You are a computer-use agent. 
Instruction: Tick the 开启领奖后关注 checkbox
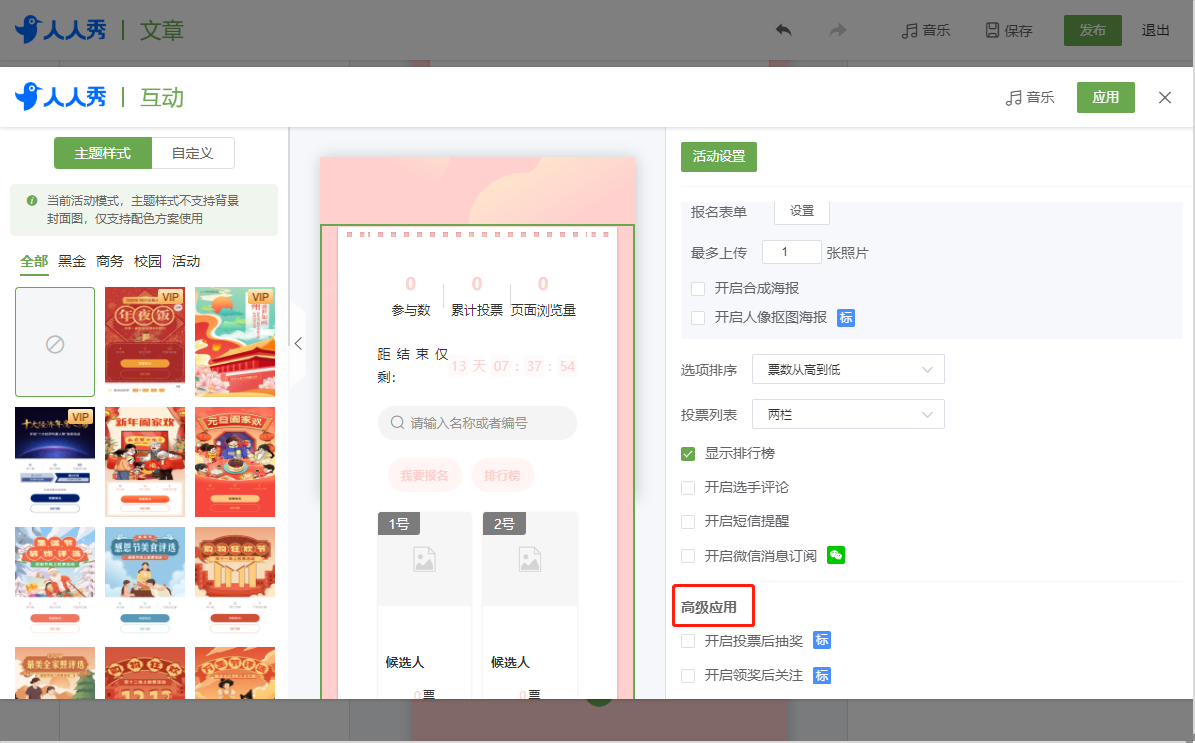pyautogui.click(x=687, y=676)
